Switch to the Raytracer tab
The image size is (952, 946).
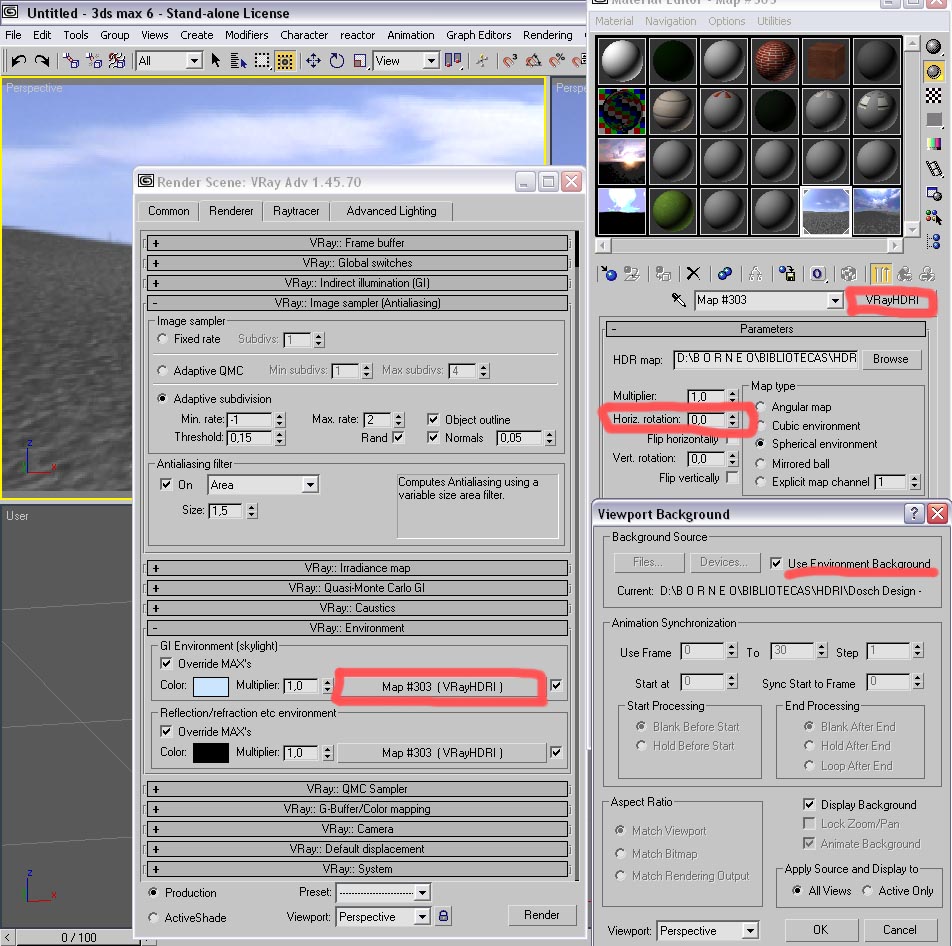tap(296, 211)
